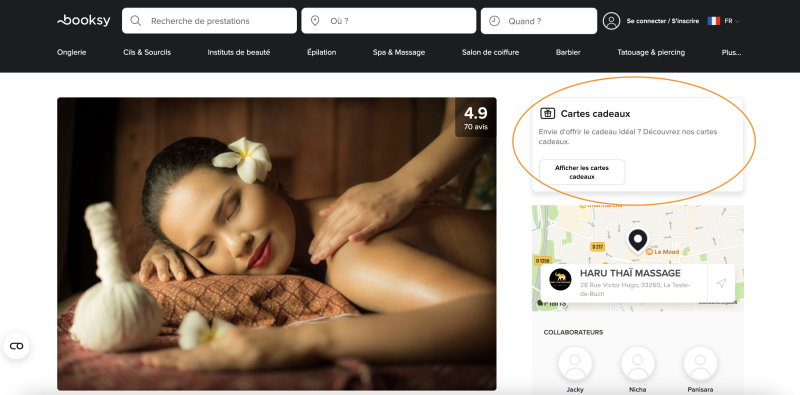
Task: Click the search magnifier icon
Action: pos(136,21)
